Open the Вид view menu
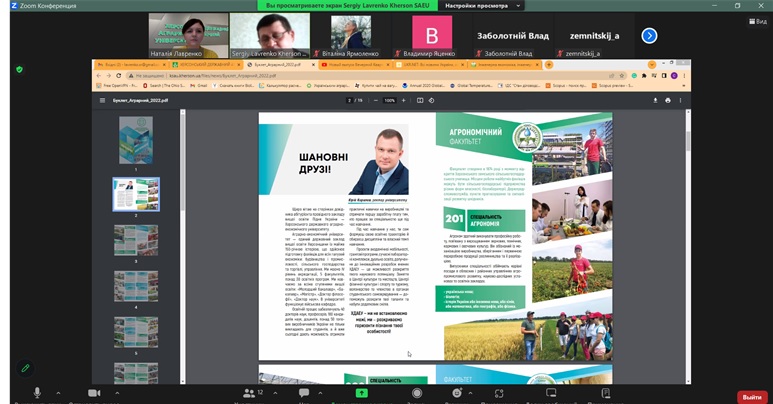This screenshot has width=773, height=404. pos(758,21)
